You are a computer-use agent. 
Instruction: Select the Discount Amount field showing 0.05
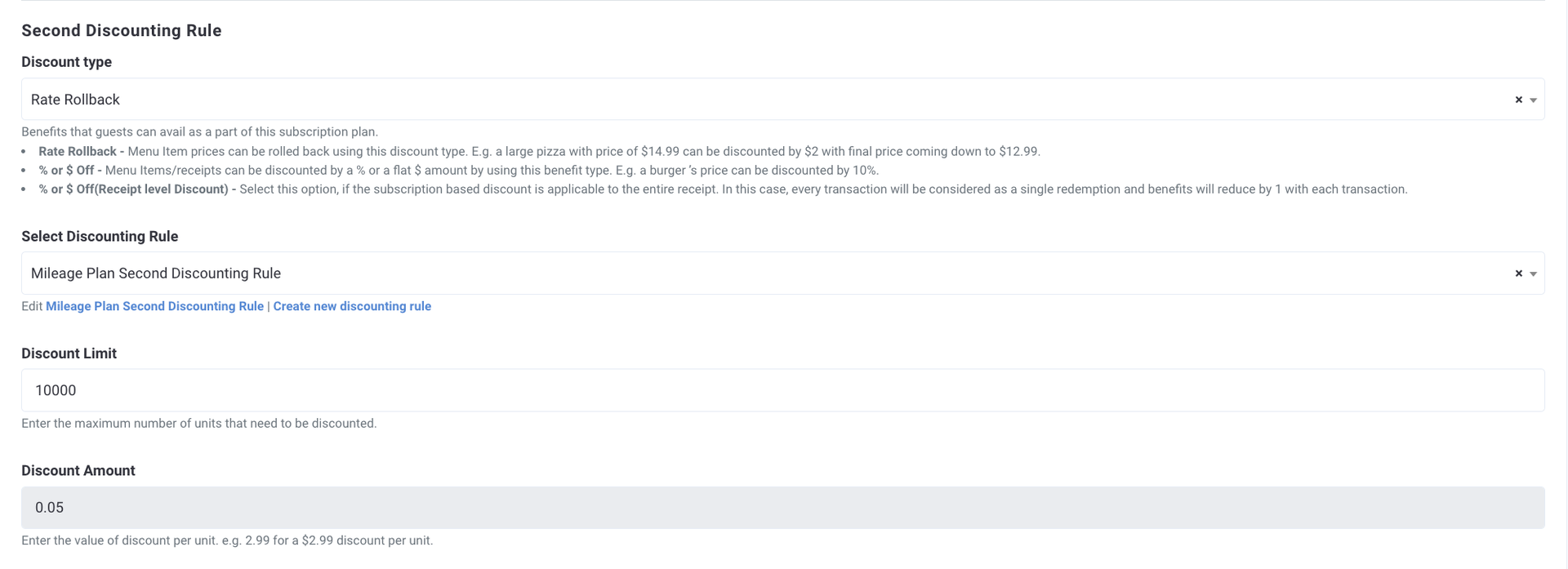782,508
